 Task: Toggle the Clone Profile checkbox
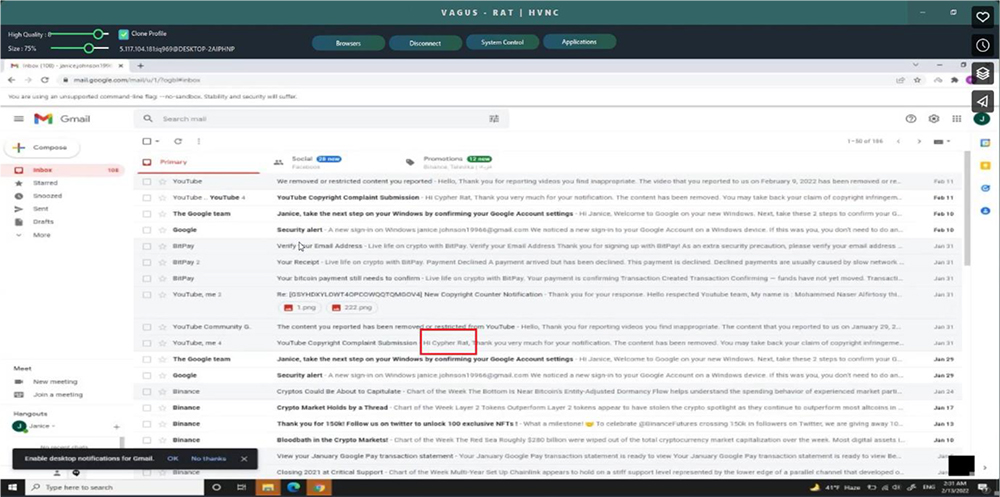click(x=124, y=34)
